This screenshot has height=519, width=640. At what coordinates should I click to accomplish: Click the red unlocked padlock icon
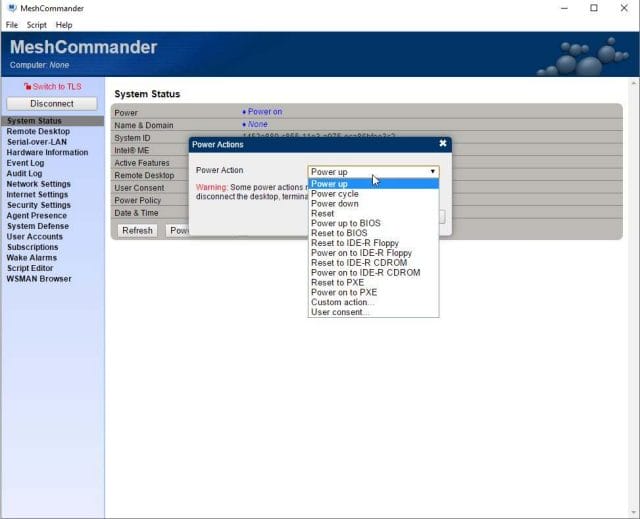27,86
